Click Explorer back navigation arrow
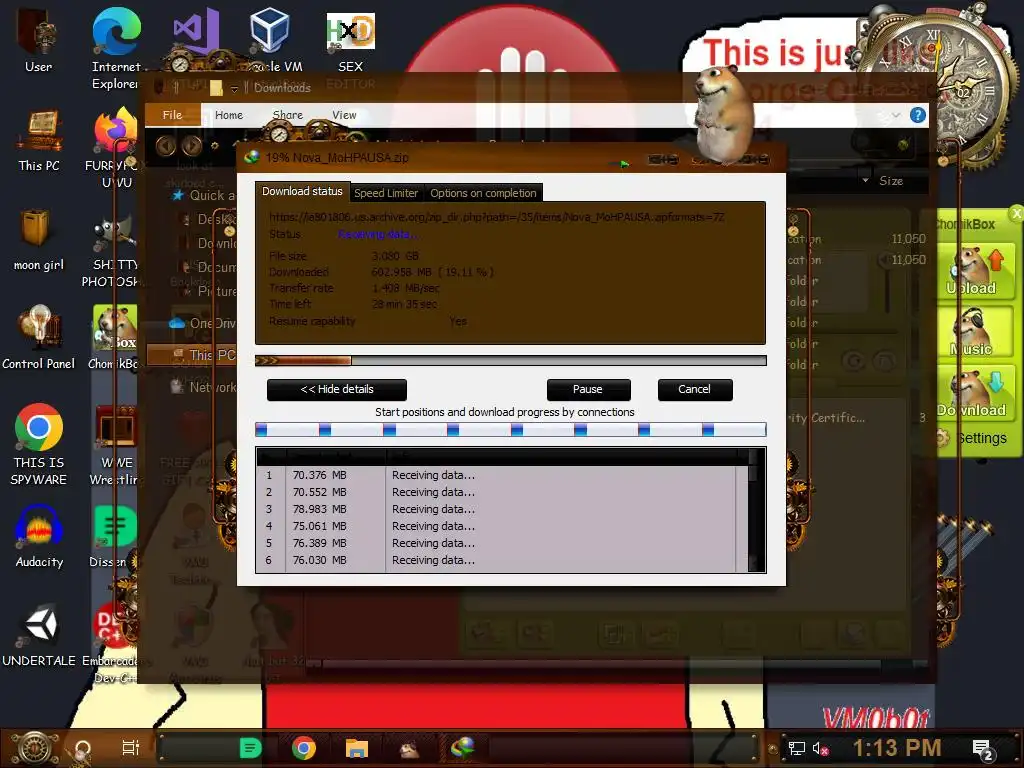 [x=165, y=146]
